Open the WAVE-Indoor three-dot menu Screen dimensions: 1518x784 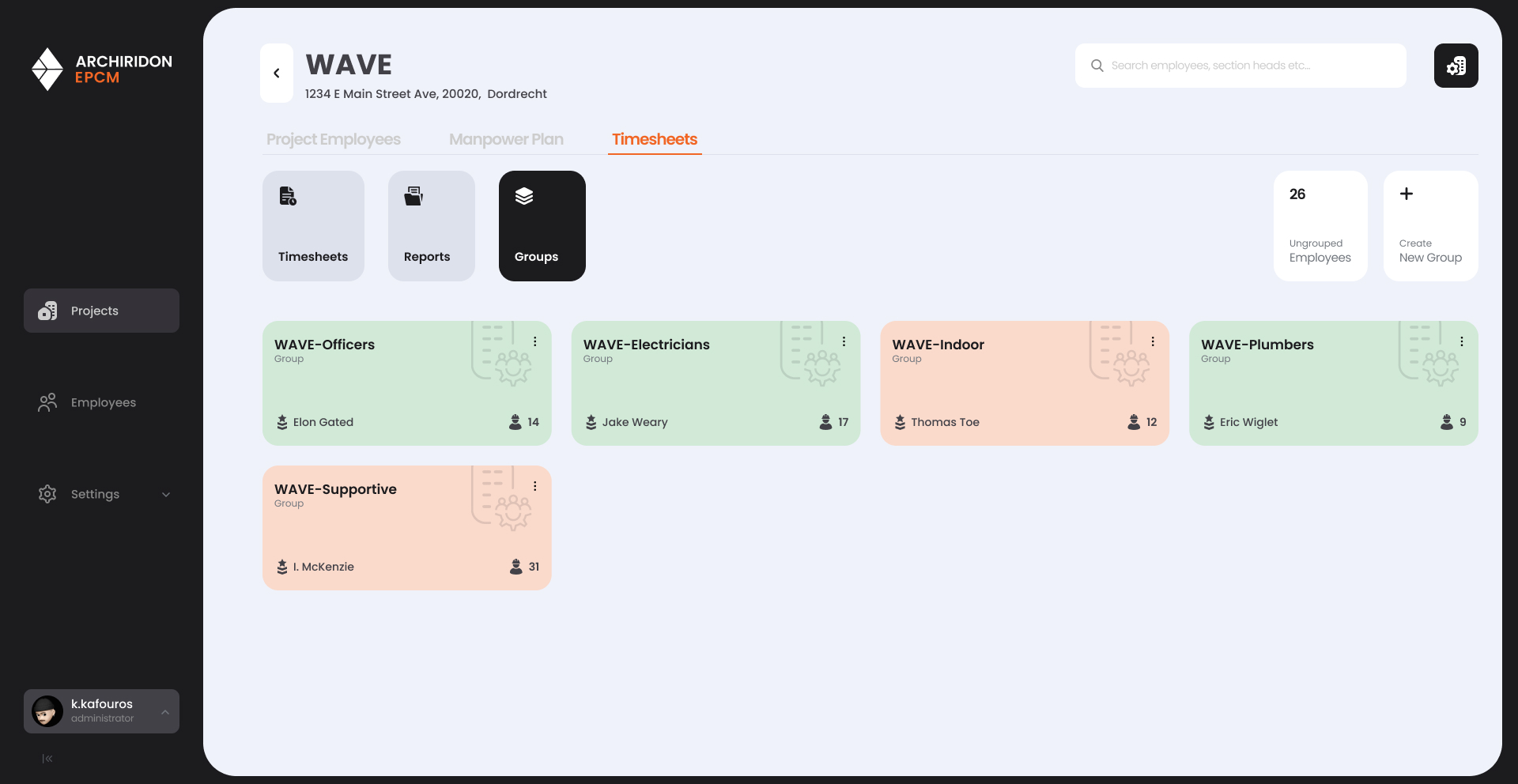click(x=1153, y=341)
